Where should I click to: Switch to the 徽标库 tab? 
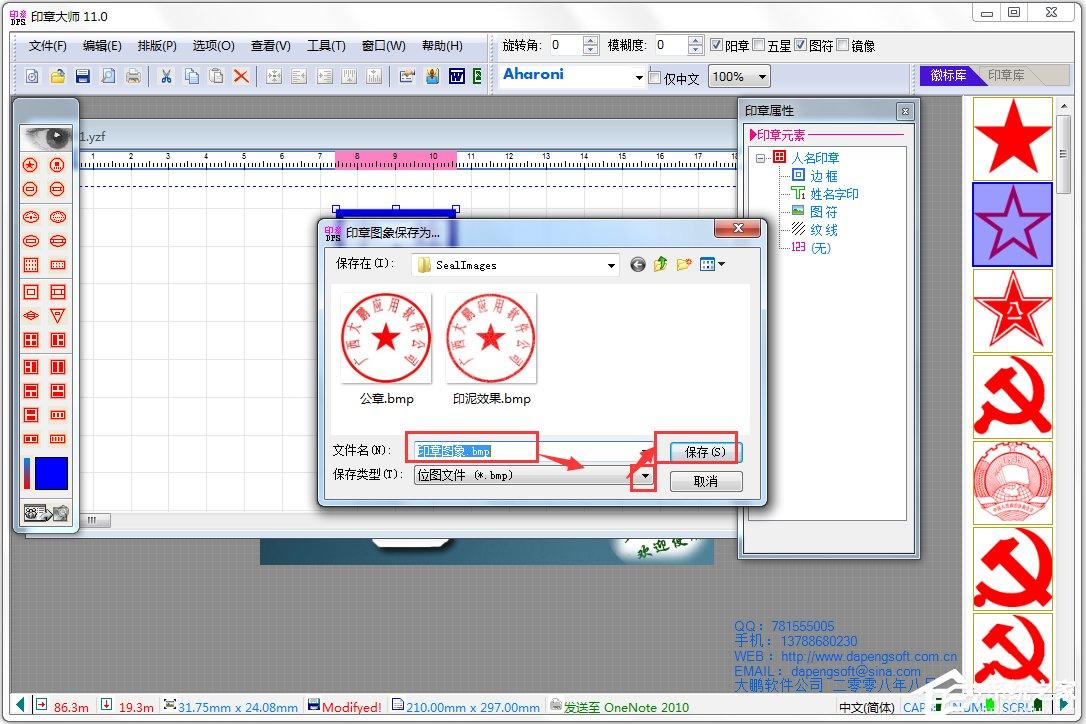(x=948, y=75)
